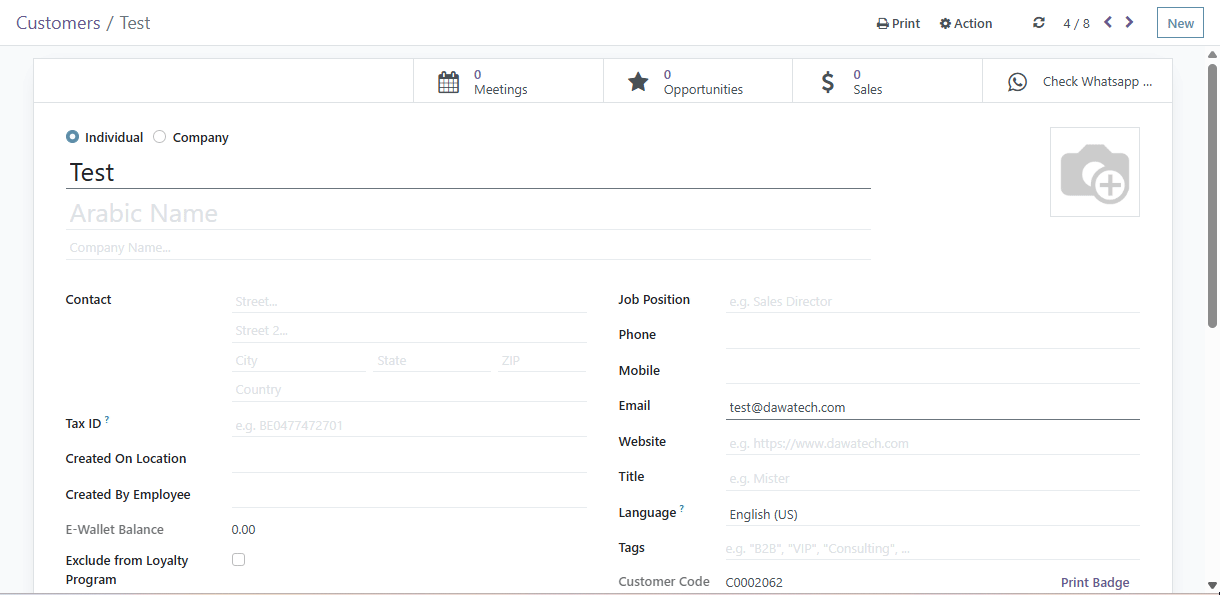
Task: Click the Print printer icon
Action: 883,24
